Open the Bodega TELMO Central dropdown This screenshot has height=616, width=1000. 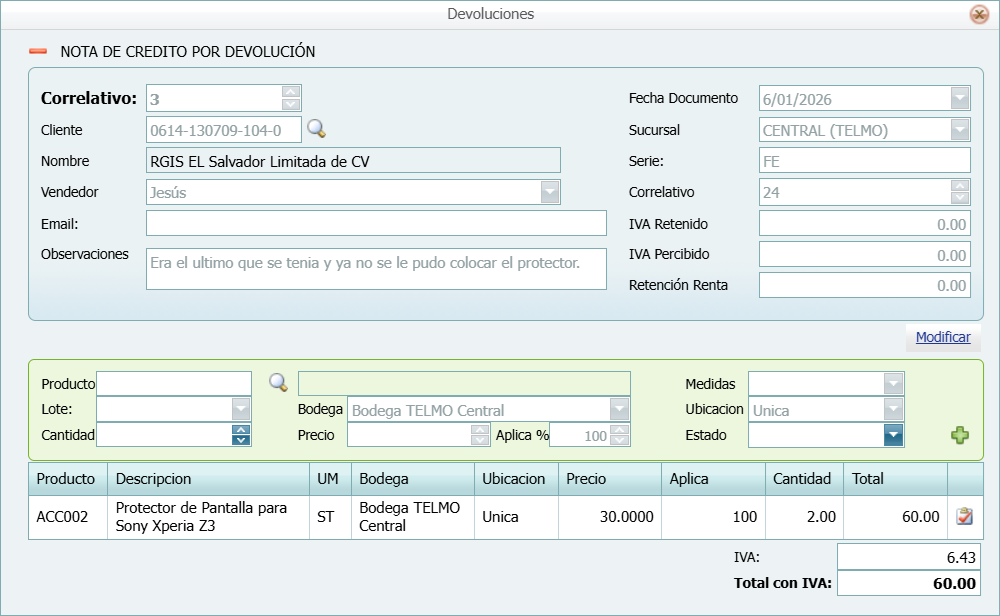pos(619,409)
